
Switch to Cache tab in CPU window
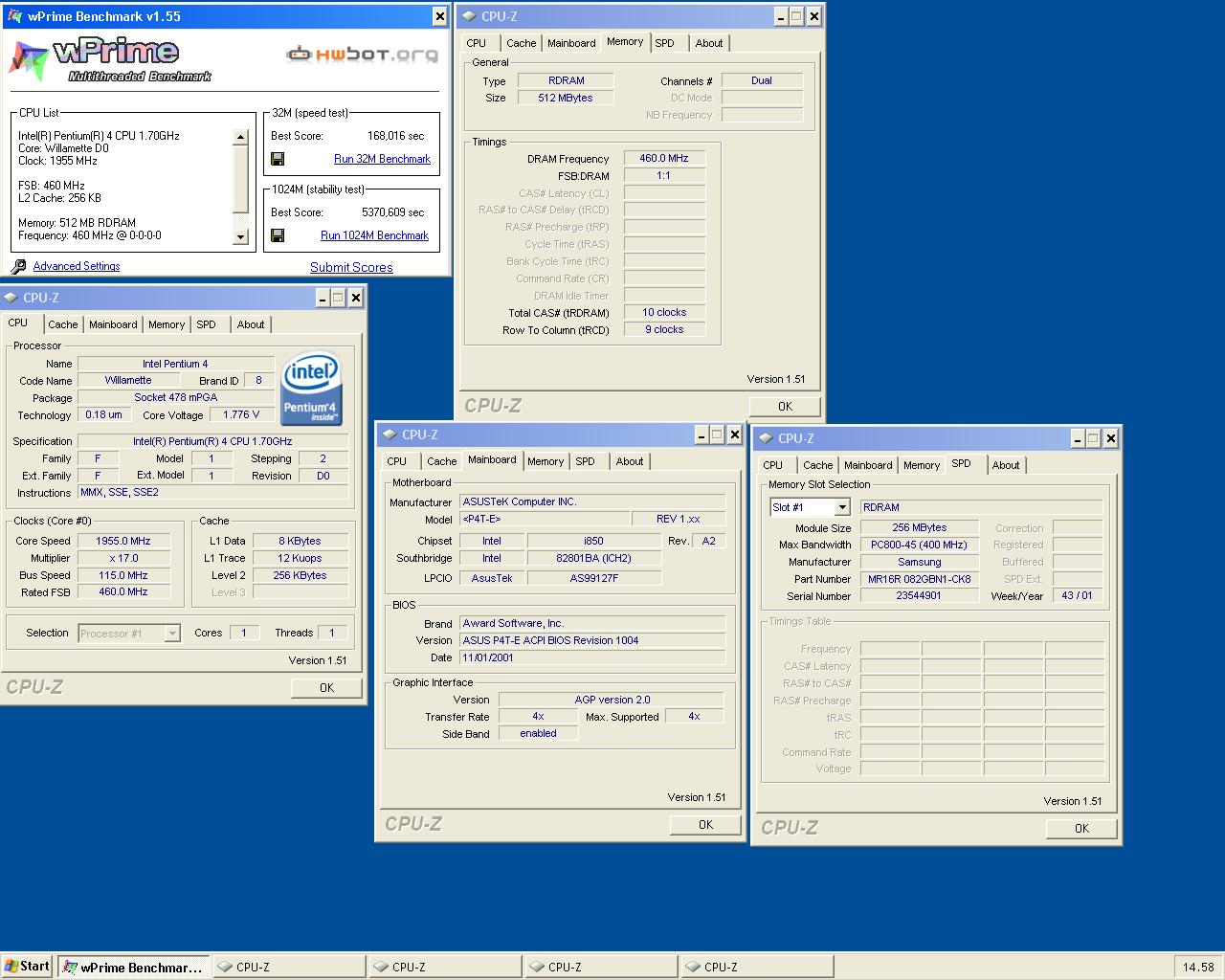point(63,324)
